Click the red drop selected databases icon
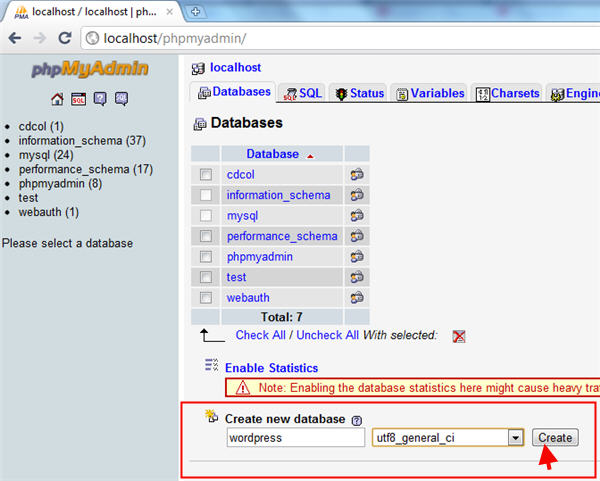This screenshot has height=481, width=600. click(x=459, y=336)
